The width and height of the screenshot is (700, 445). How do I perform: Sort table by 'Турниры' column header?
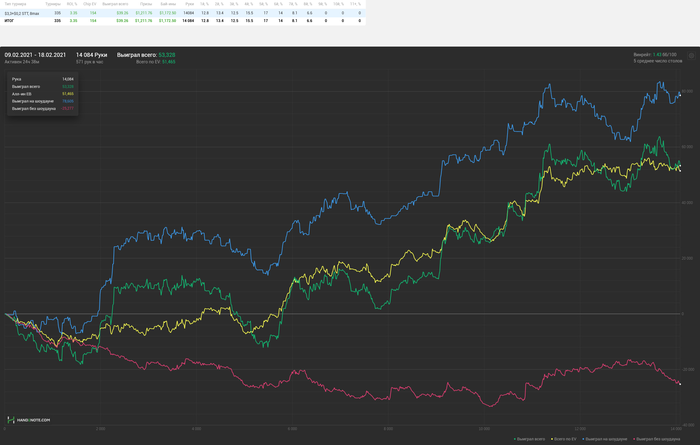click(x=53, y=4)
